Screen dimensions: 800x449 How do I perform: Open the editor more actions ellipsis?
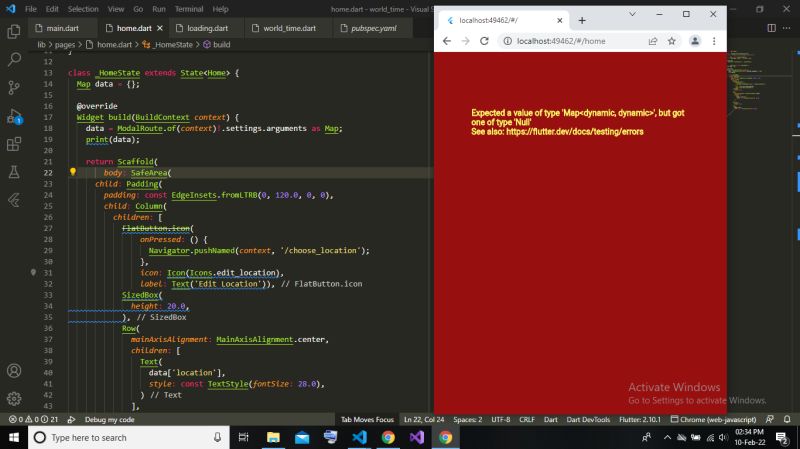pos(786,28)
